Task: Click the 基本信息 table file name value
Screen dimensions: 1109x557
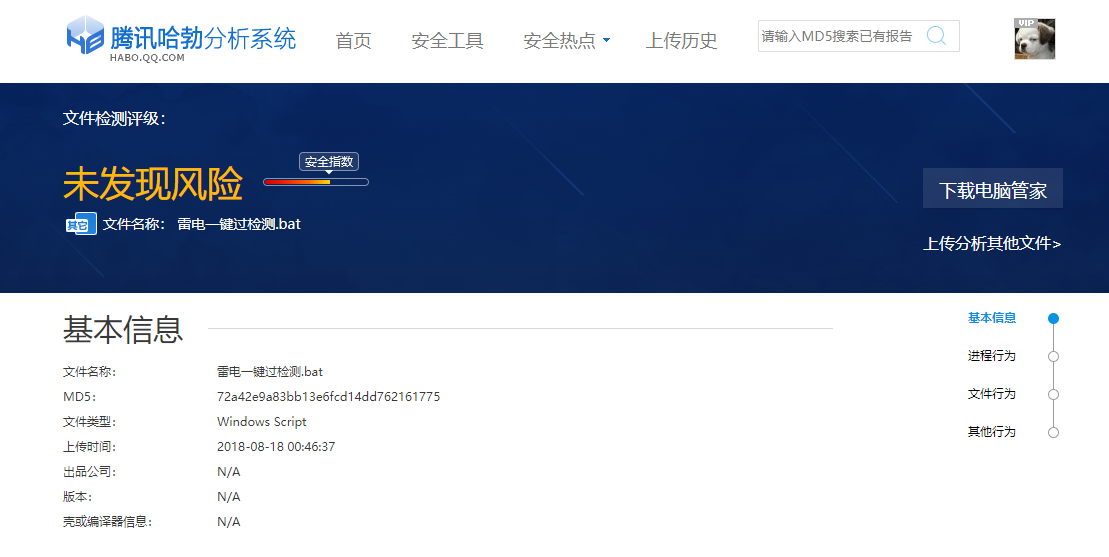Action: (269, 372)
